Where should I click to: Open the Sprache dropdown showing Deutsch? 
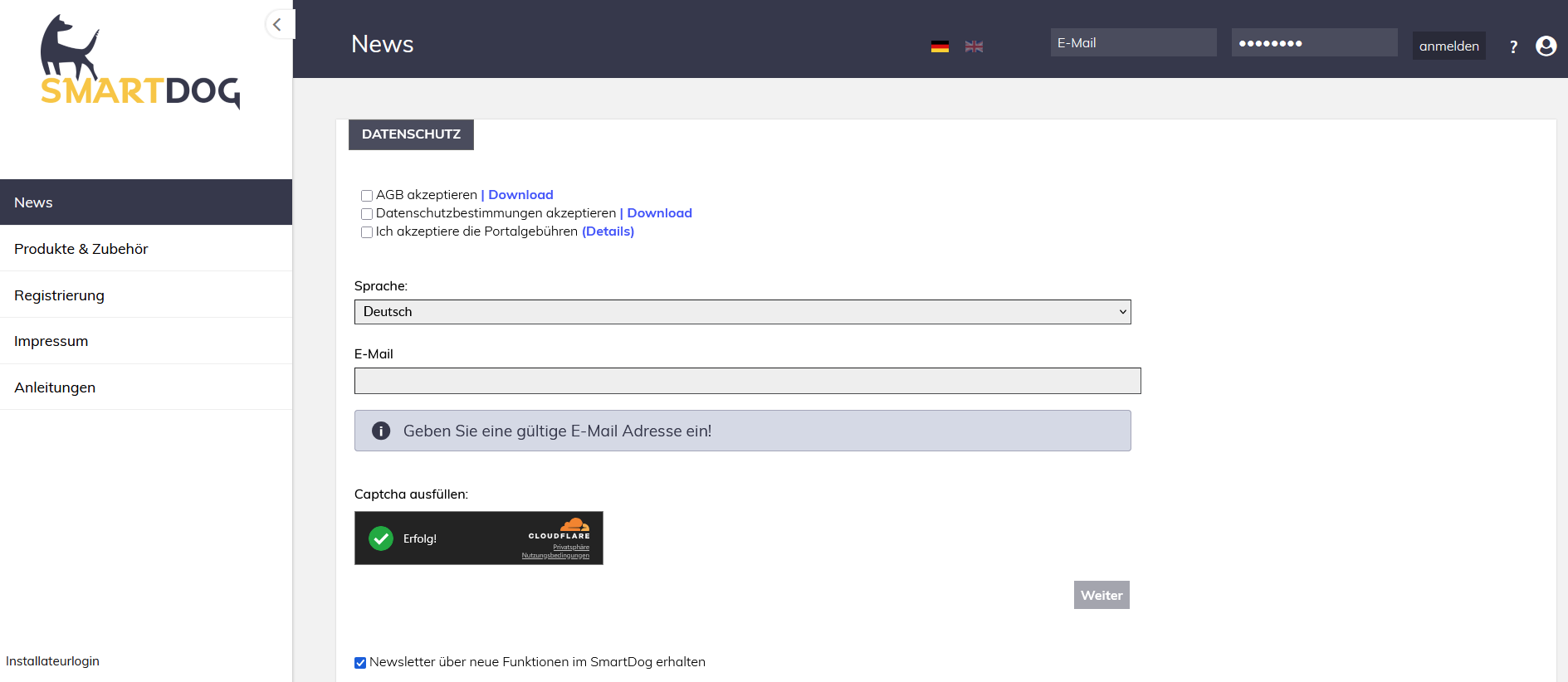pos(742,312)
